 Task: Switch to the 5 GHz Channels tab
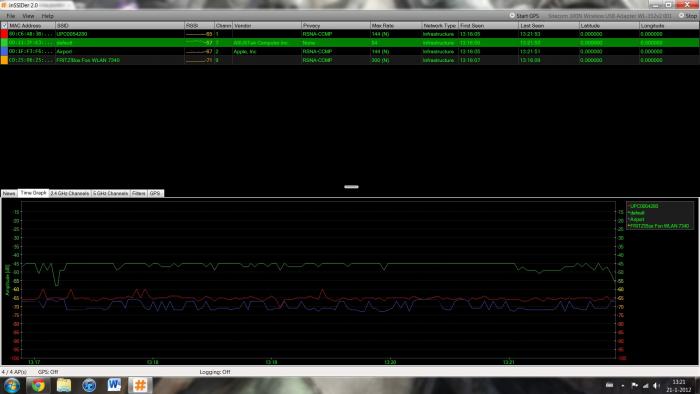(x=111, y=194)
